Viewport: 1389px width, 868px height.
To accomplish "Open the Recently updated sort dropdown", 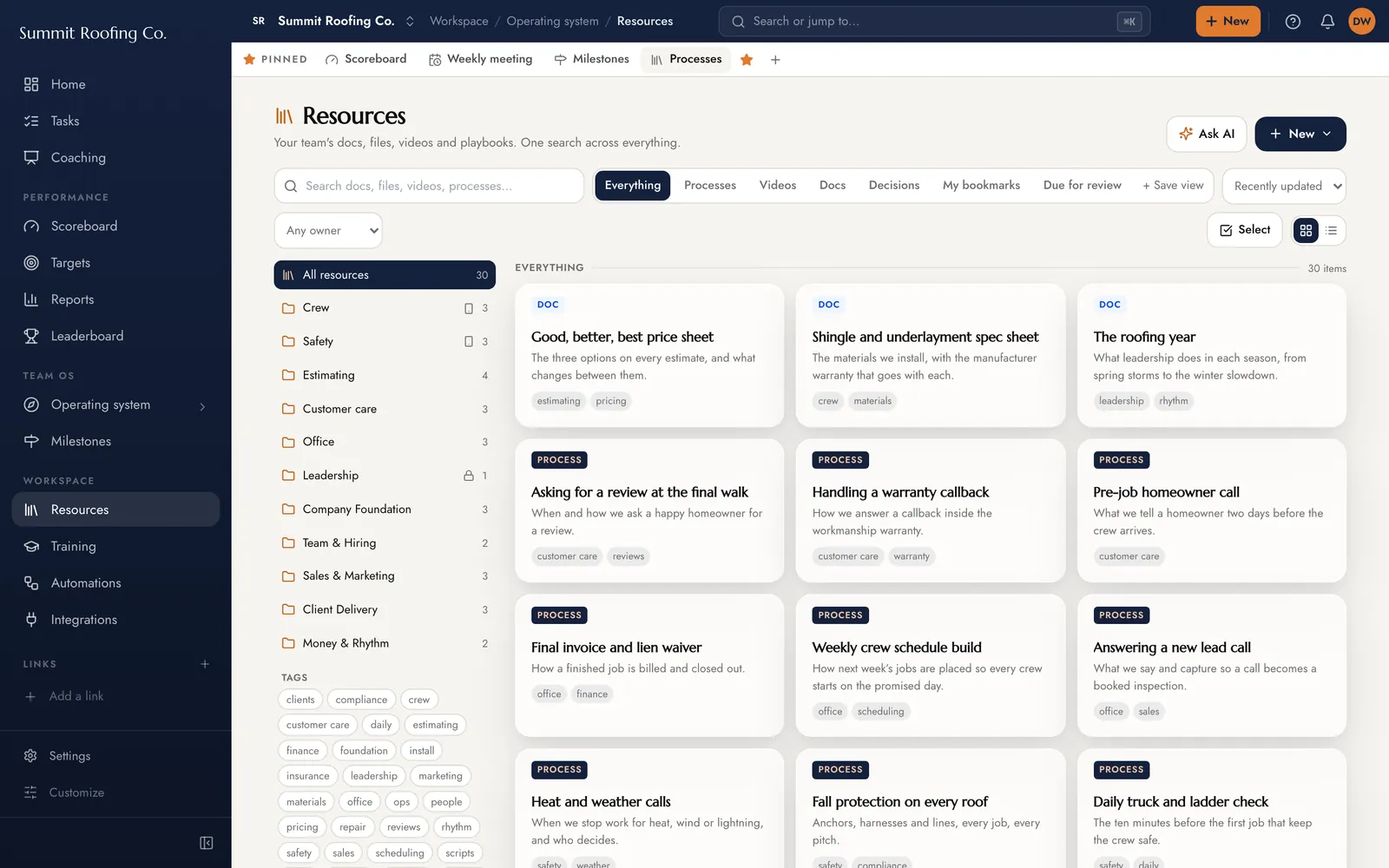I will tap(1284, 186).
